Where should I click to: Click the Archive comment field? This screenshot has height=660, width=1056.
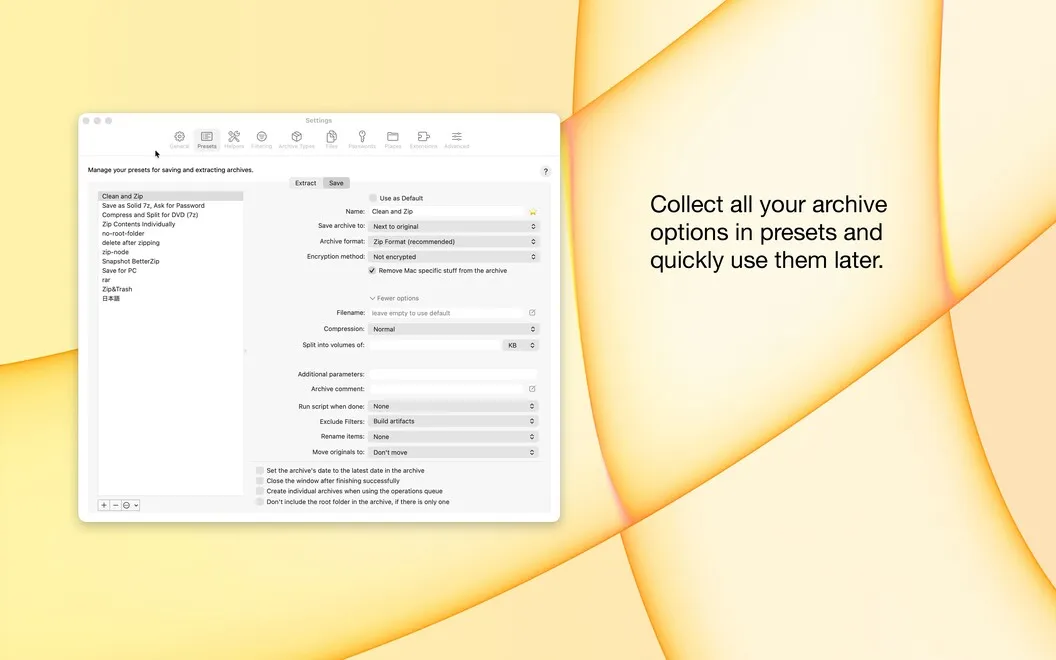[x=447, y=389]
